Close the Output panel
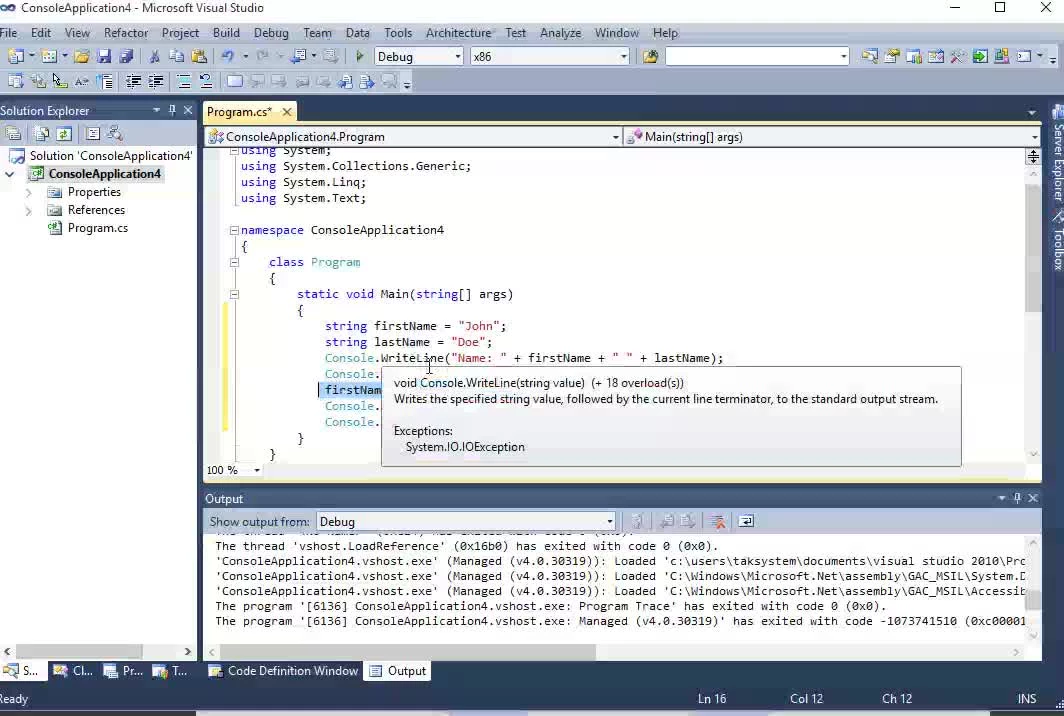This screenshot has height=716, width=1064. (1033, 498)
